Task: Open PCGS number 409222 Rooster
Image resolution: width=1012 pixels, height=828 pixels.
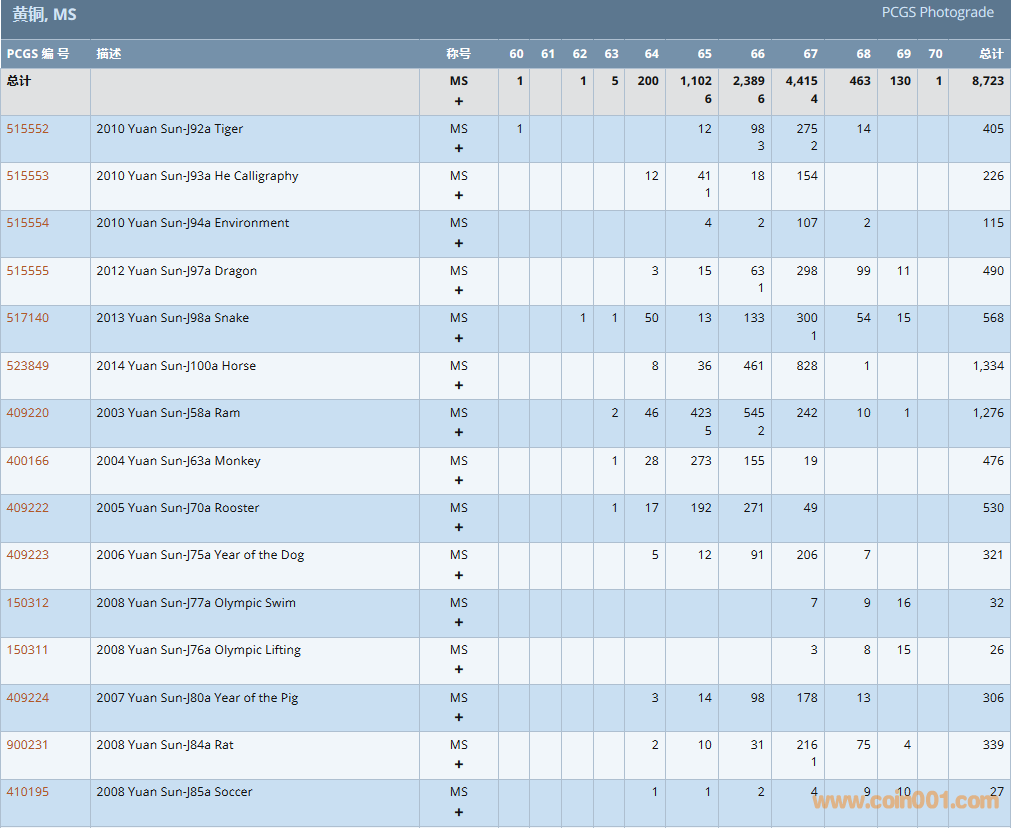Action: point(28,508)
